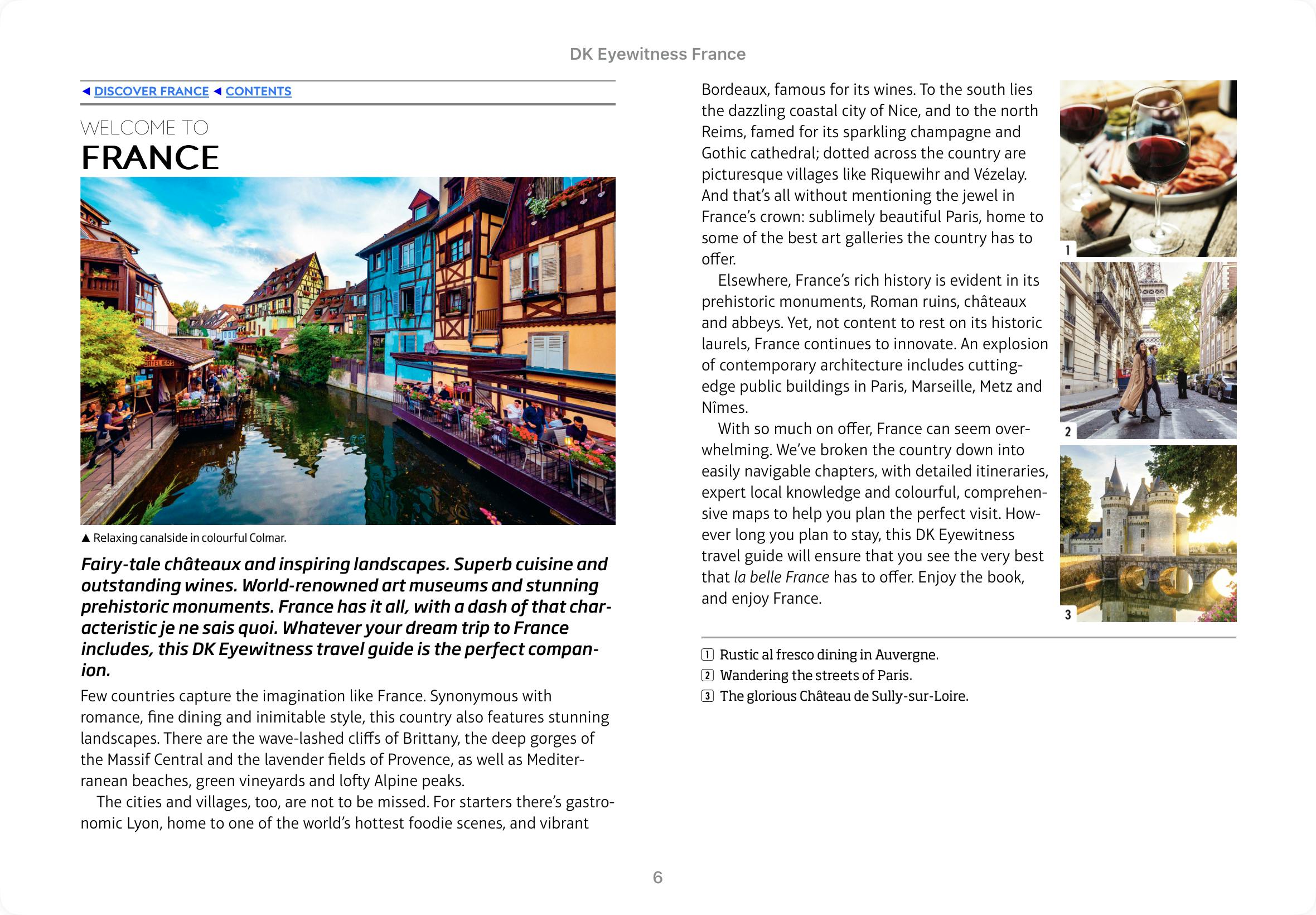The width and height of the screenshot is (1316, 915).
Task: Click the boxed number 2 caption marker
Action: click(x=708, y=675)
